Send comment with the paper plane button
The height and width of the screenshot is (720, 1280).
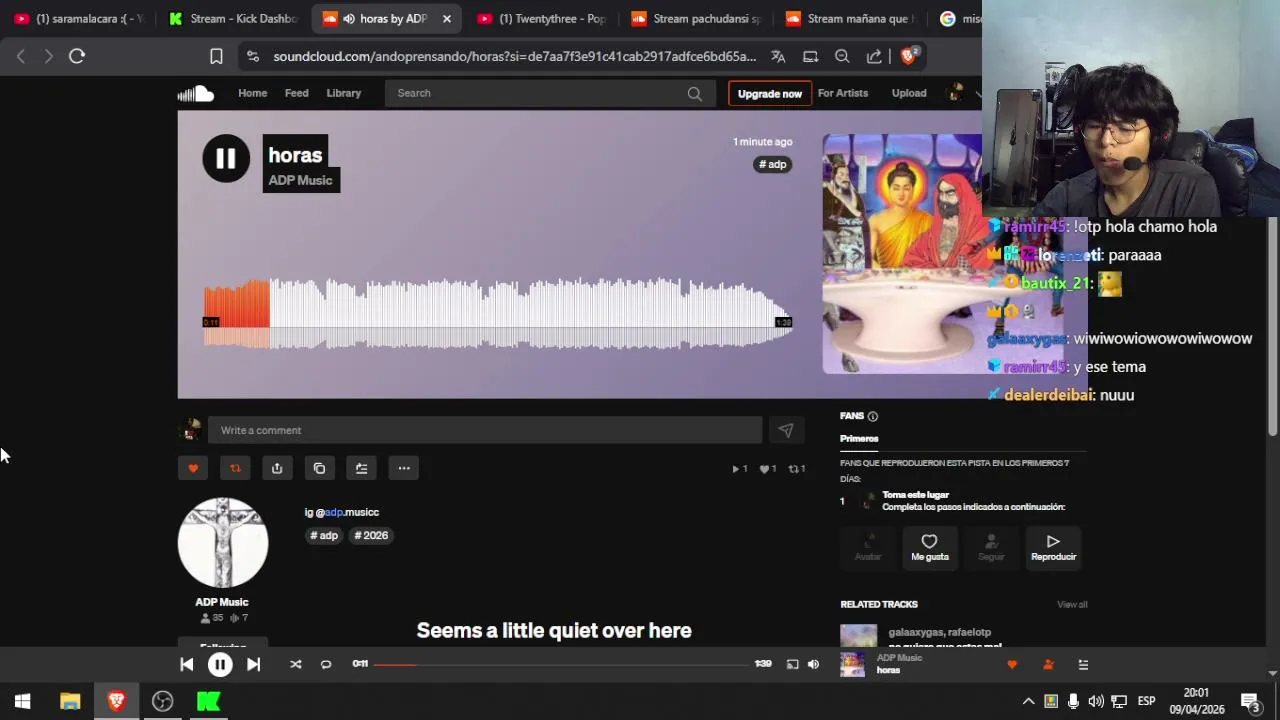pyautogui.click(x=786, y=430)
